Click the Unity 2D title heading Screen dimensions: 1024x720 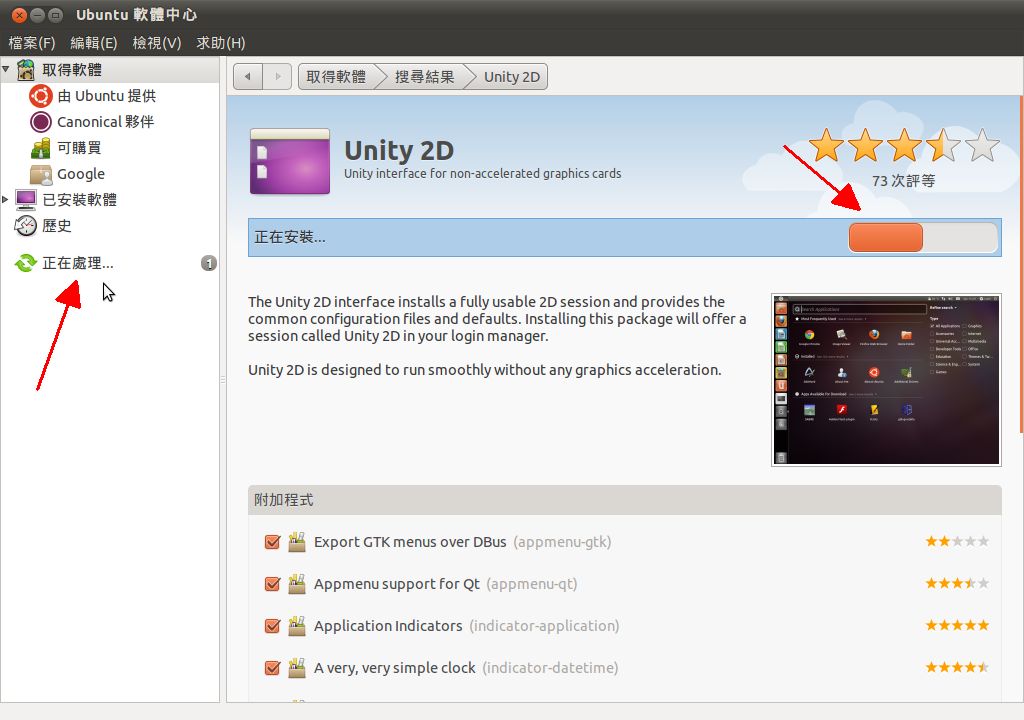pos(399,151)
